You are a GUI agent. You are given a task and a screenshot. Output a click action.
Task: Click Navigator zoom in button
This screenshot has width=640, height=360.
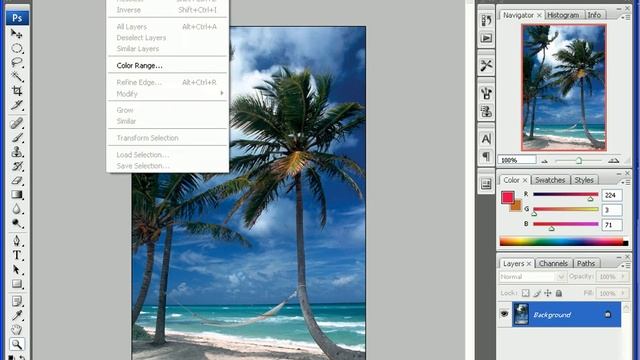point(613,161)
